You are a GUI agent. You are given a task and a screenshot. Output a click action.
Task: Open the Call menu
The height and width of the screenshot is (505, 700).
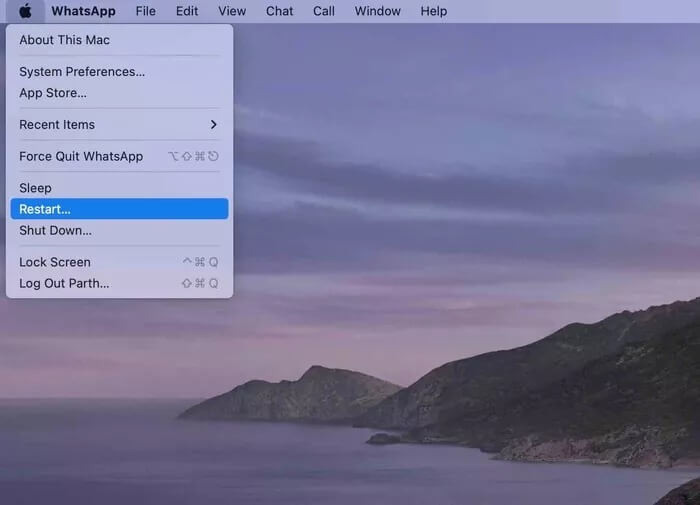[x=324, y=11]
